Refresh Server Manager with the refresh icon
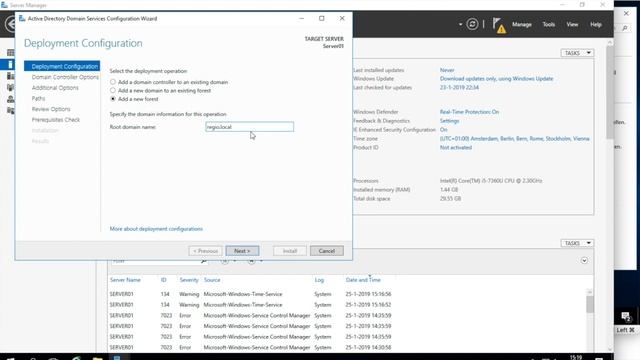640x360 pixels. (472, 24)
